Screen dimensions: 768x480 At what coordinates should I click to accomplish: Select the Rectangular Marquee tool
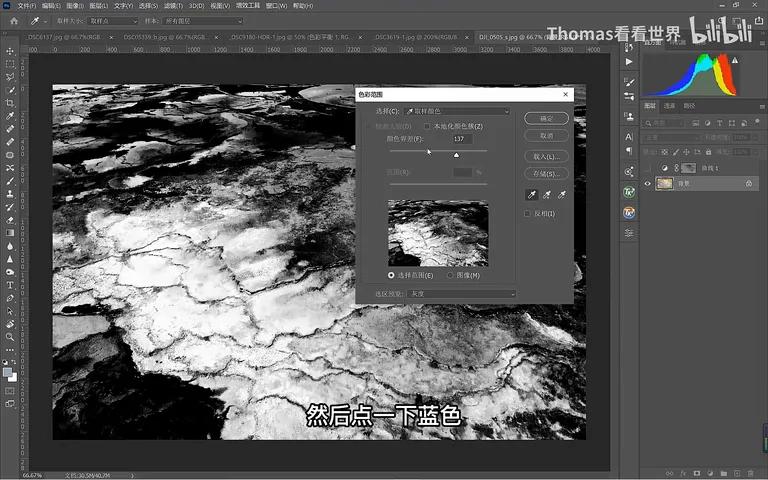pos(10,64)
